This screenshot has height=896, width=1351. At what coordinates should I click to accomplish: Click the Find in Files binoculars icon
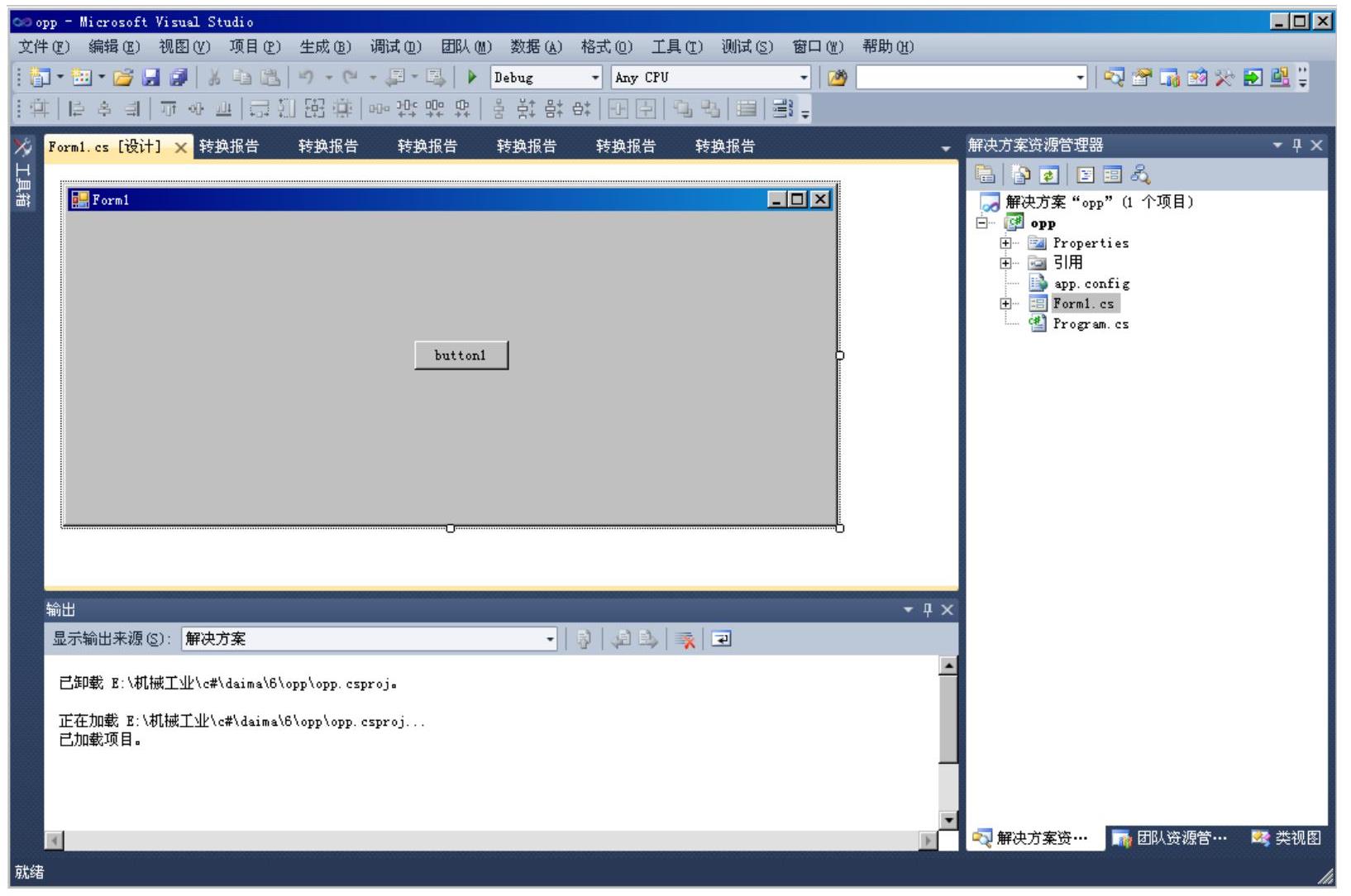tap(837, 78)
